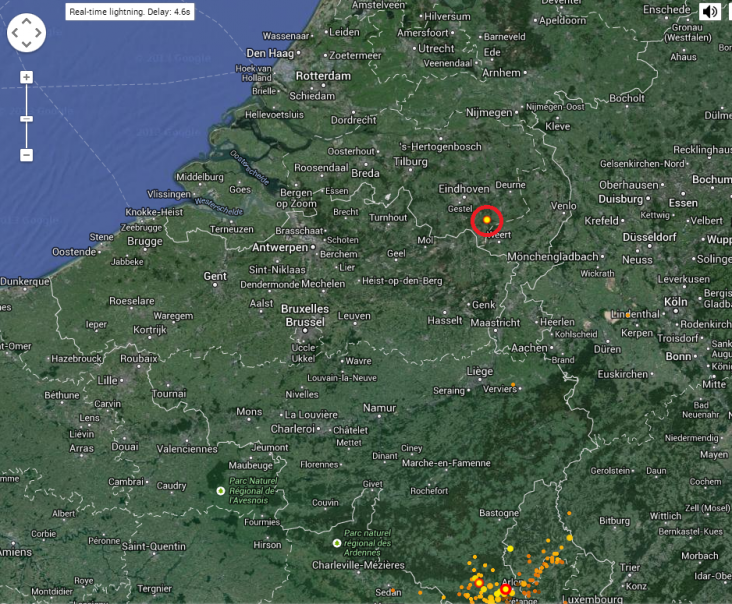This screenshot has width=732, height=604.
Task: Click the Düsseldorf city label
Action: click(652, 238)
